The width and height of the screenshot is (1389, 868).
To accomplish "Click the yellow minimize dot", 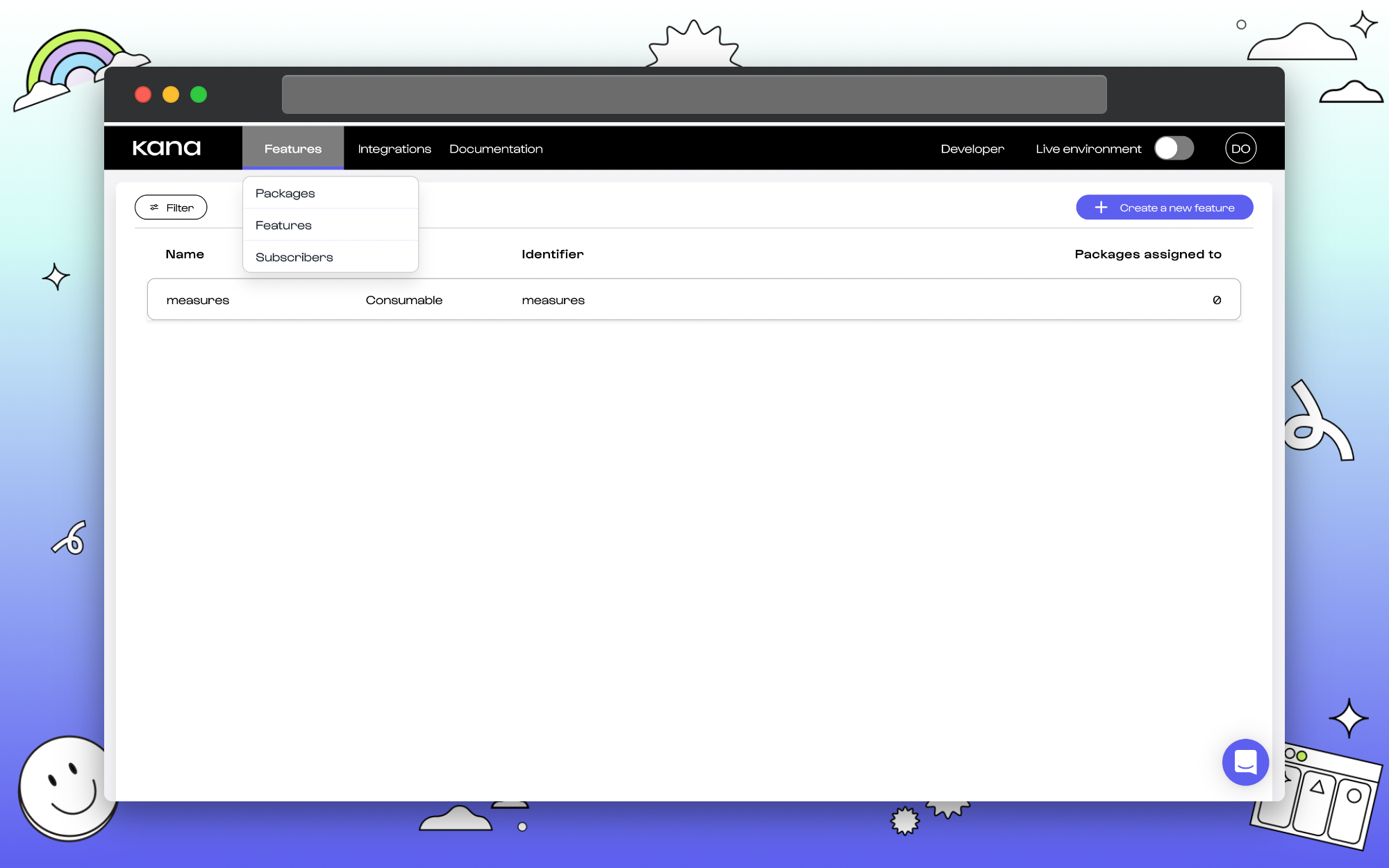I will (171, 94).
